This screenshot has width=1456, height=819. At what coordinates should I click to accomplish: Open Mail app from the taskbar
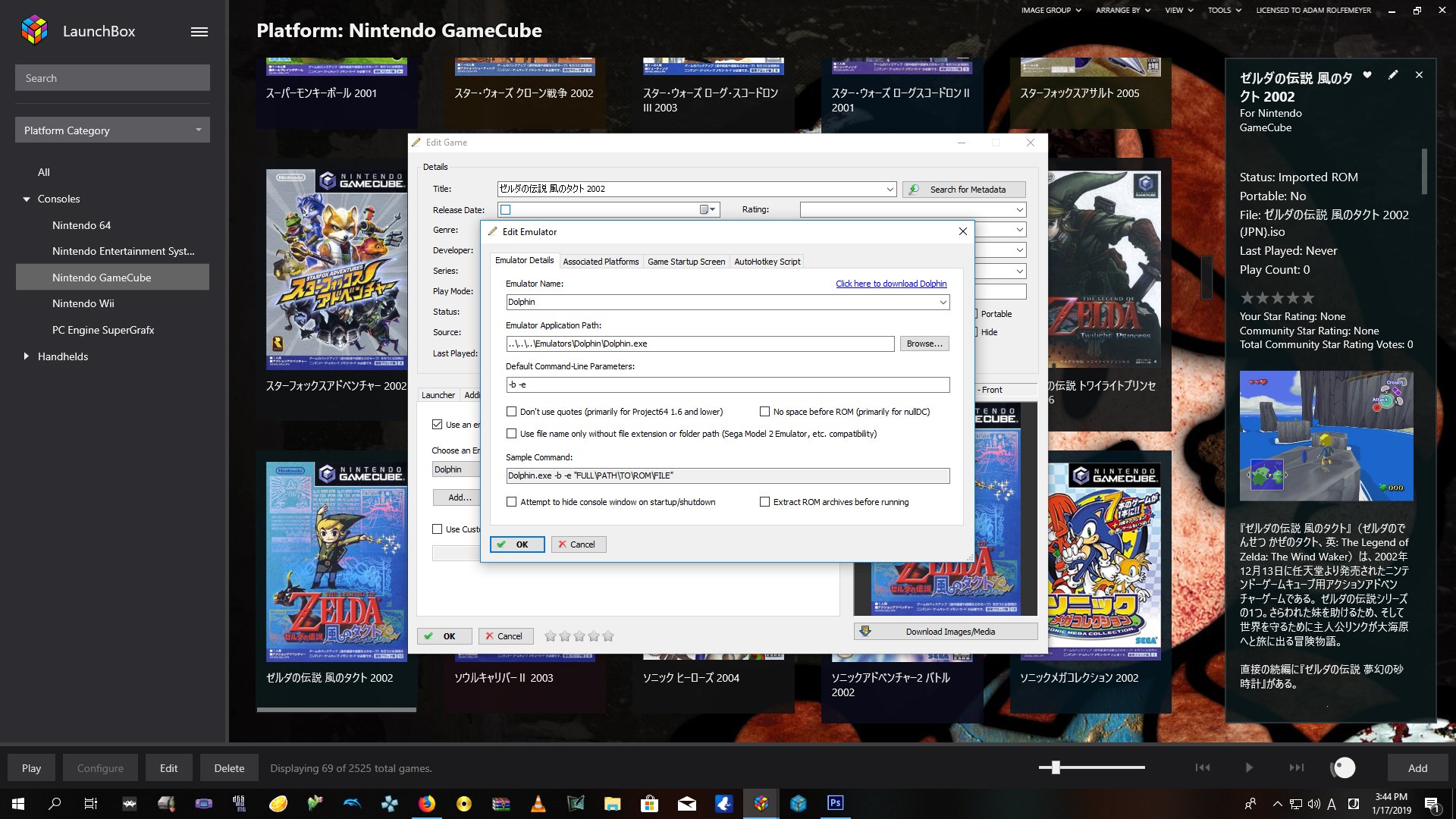(x=687, y=804)
